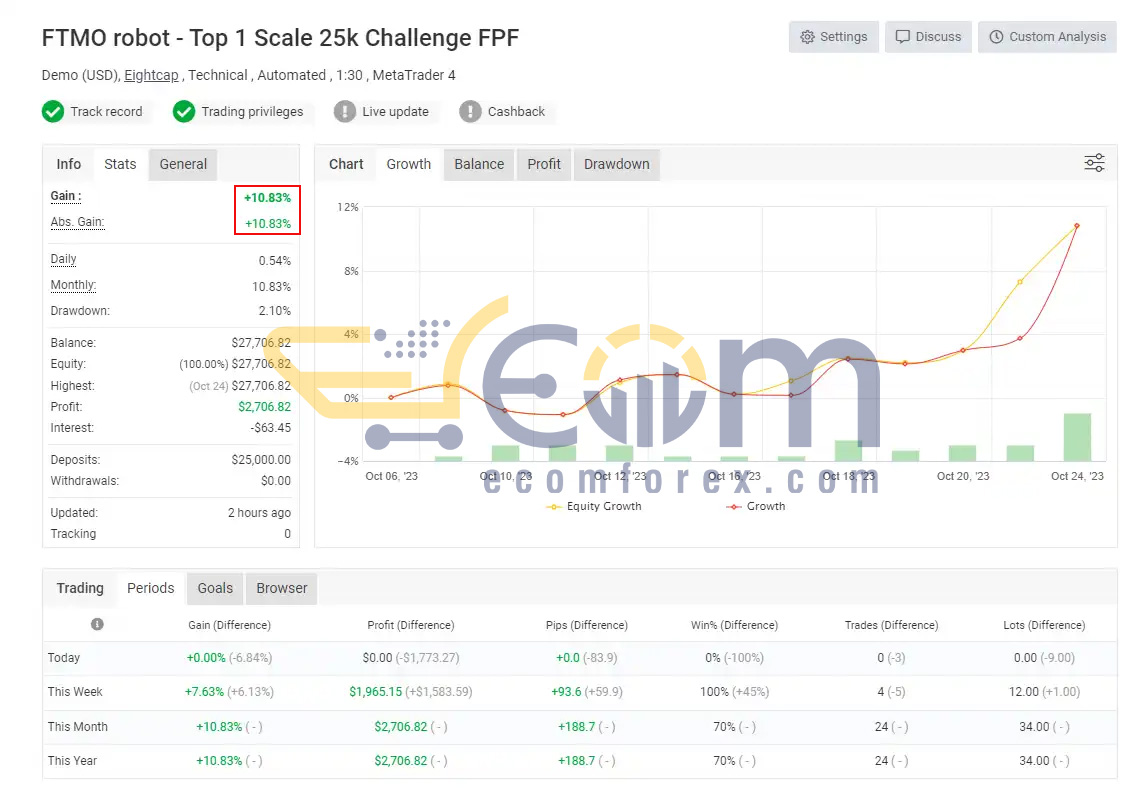The image size is (1144, 788).
Task: Click the This Year row label
Action: 72,761
